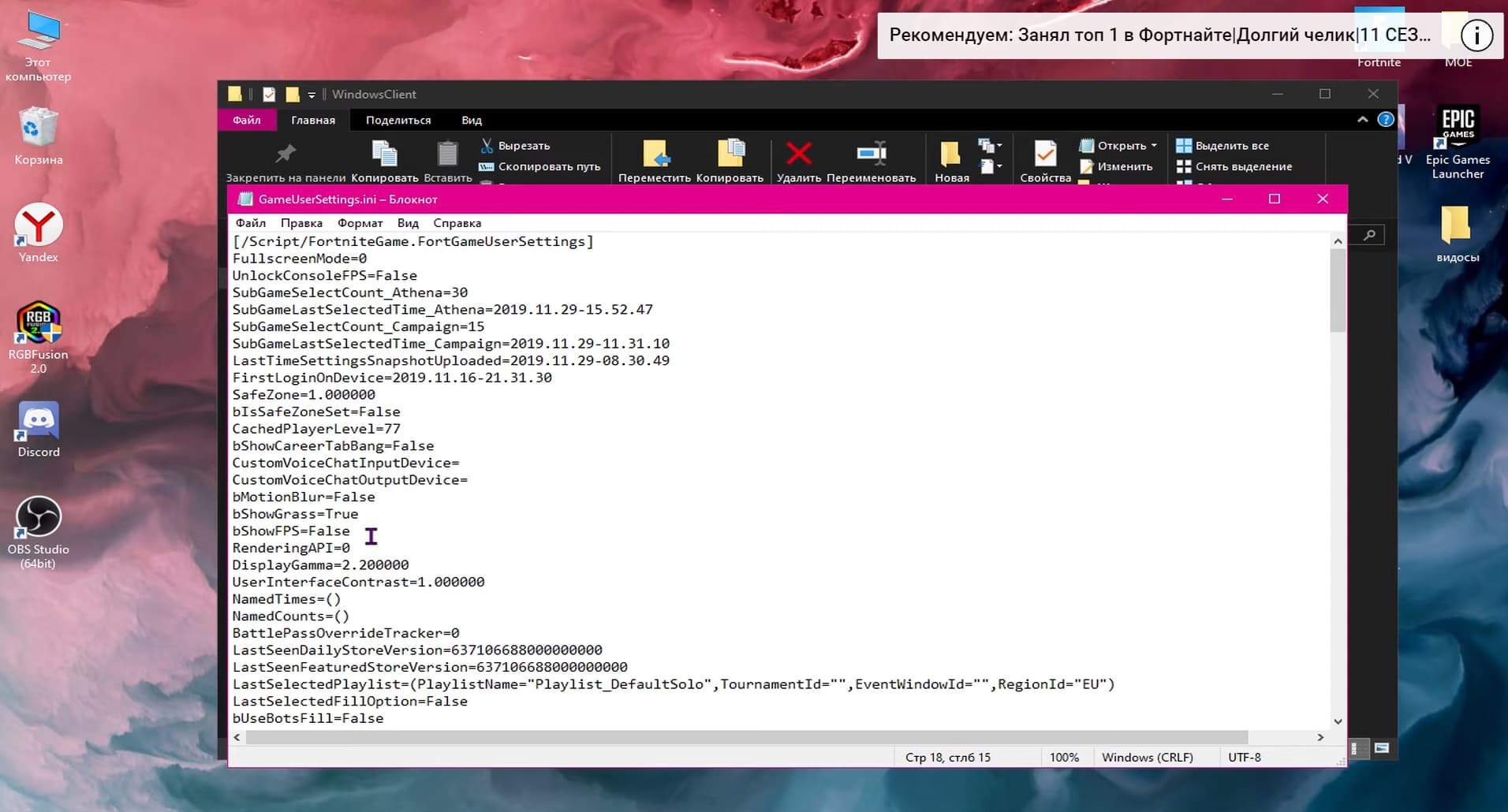This screenshot has width=1508, height=812.
Task: Open Explorer help via blue question mark
Action: (1385, 120)
